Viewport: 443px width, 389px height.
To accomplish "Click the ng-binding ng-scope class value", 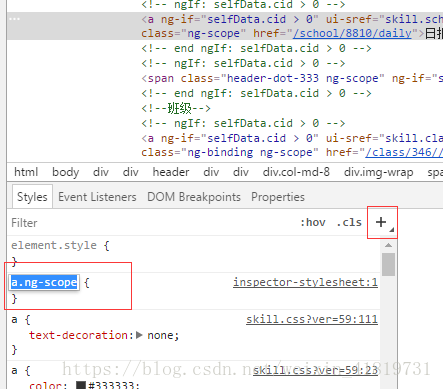I will click(250, 152).
